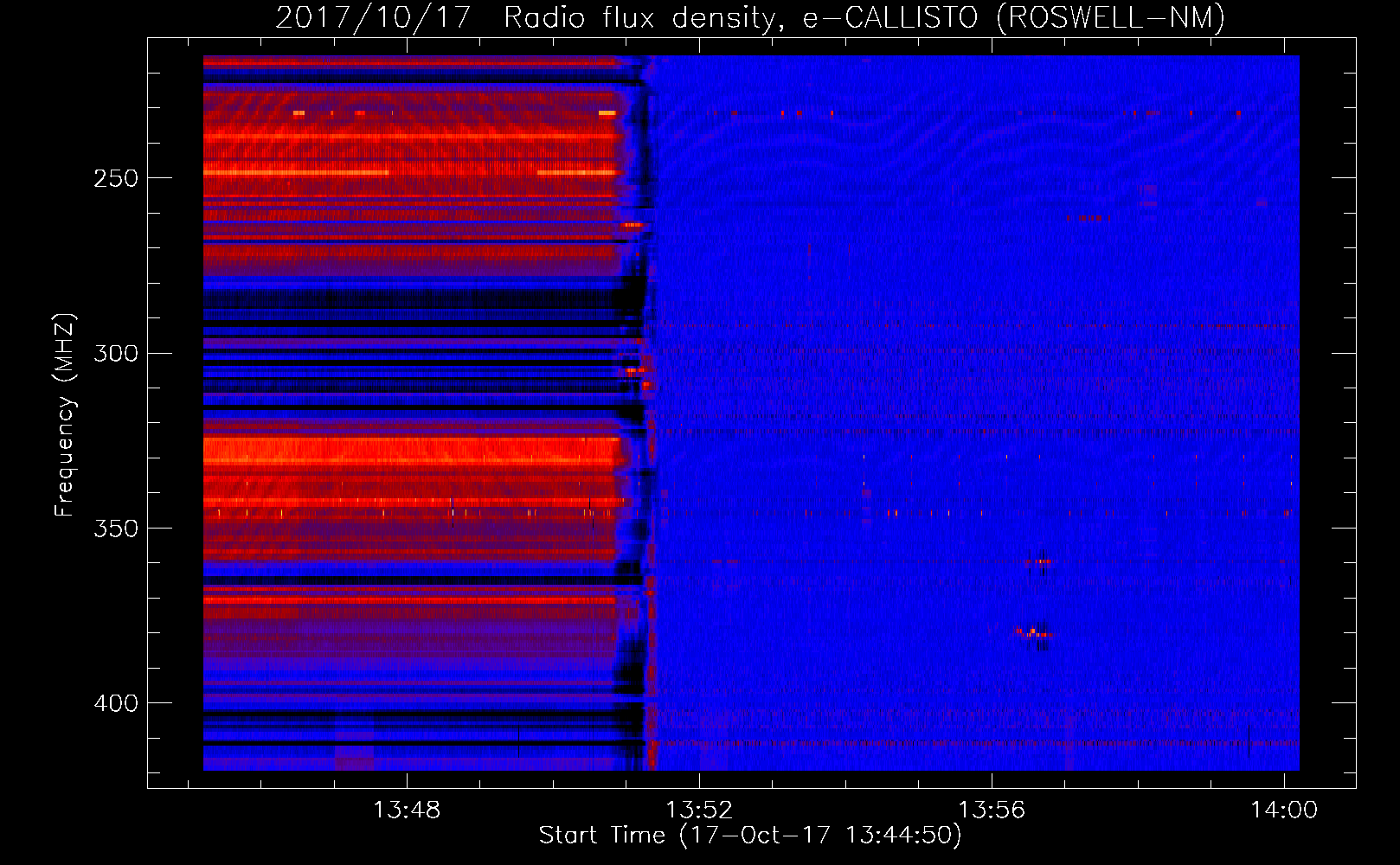Image resolution: width=1400 pixels, height=865 pixels.
Task: Click the 13:48 time tick label
Action: tap(407, 810)
